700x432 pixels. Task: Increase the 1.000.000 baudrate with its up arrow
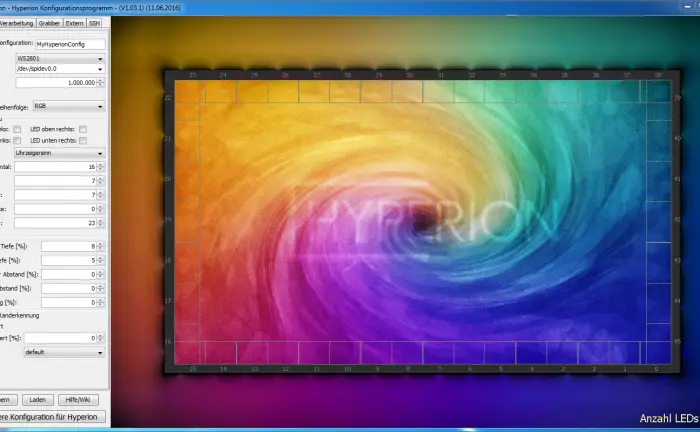(101, 80)
